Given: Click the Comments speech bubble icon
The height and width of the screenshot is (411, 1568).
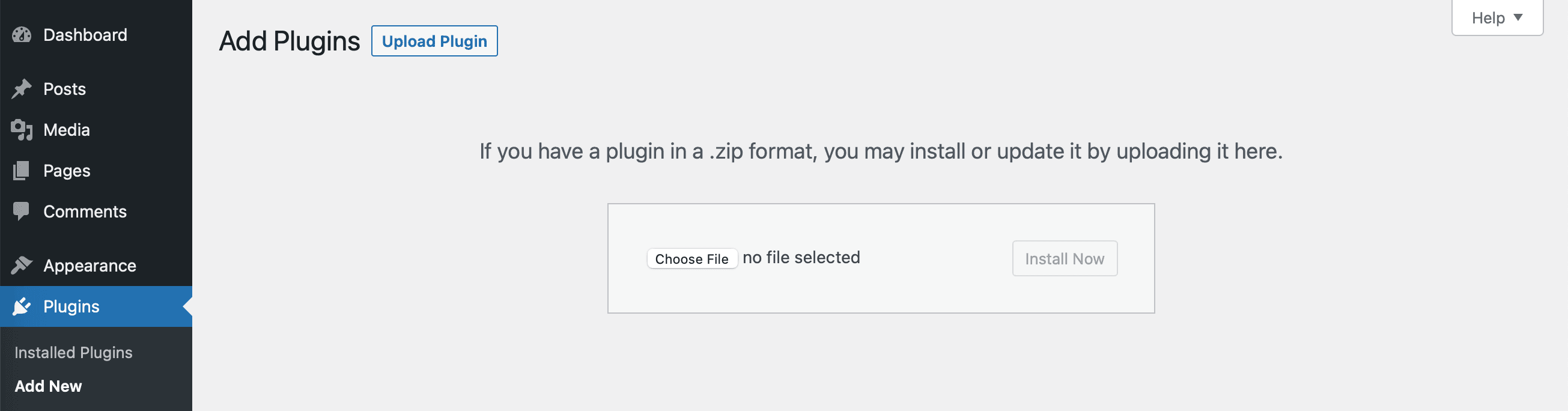Looking at the screenshot, I should click(x=21, y=212).
